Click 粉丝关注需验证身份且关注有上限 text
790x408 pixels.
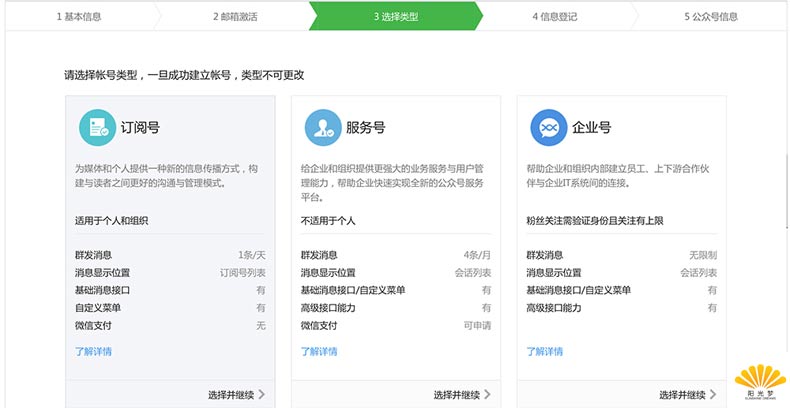coord(595,221)
